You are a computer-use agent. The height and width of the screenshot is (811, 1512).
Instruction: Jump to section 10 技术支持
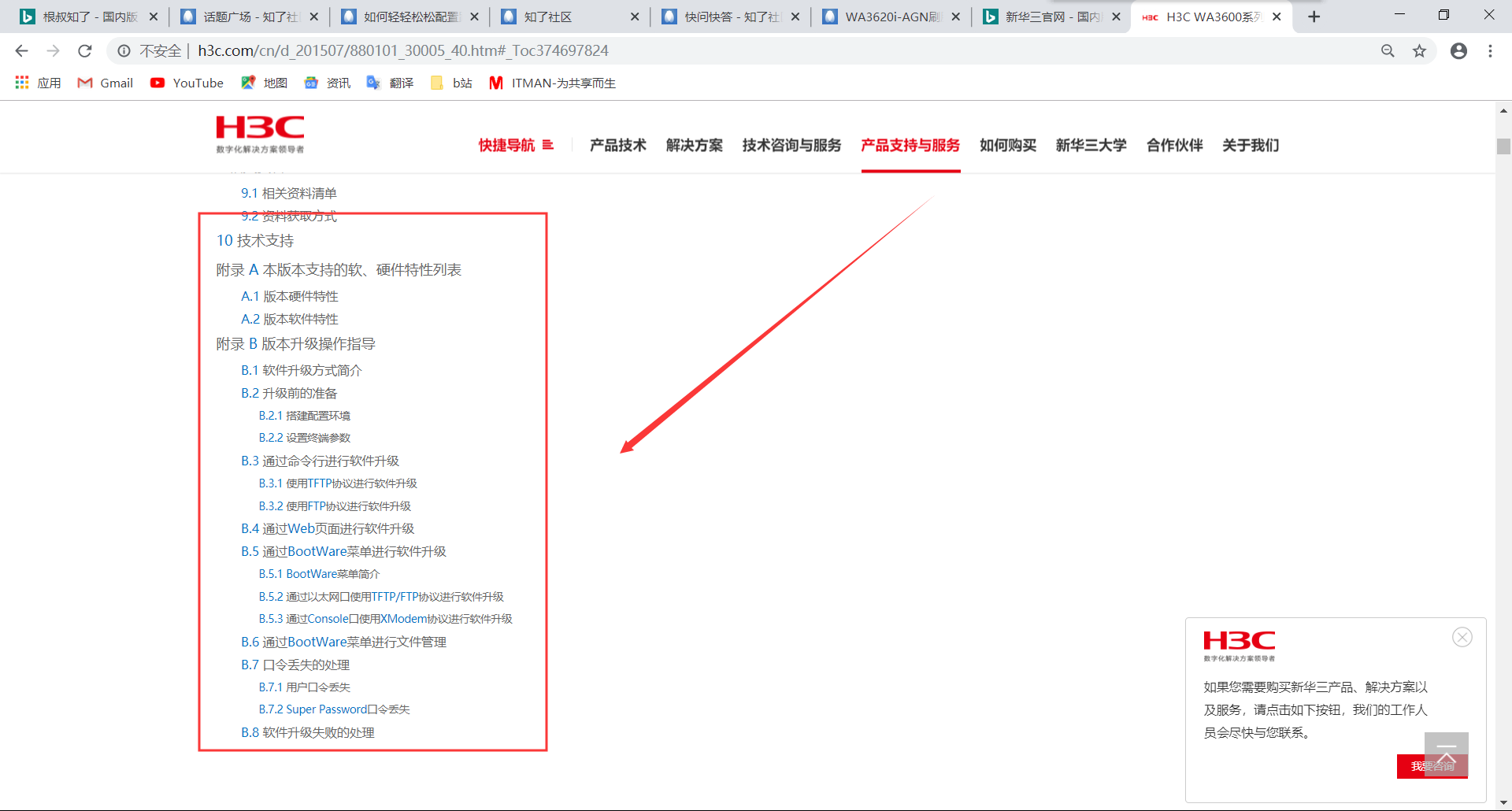point(255,241)
